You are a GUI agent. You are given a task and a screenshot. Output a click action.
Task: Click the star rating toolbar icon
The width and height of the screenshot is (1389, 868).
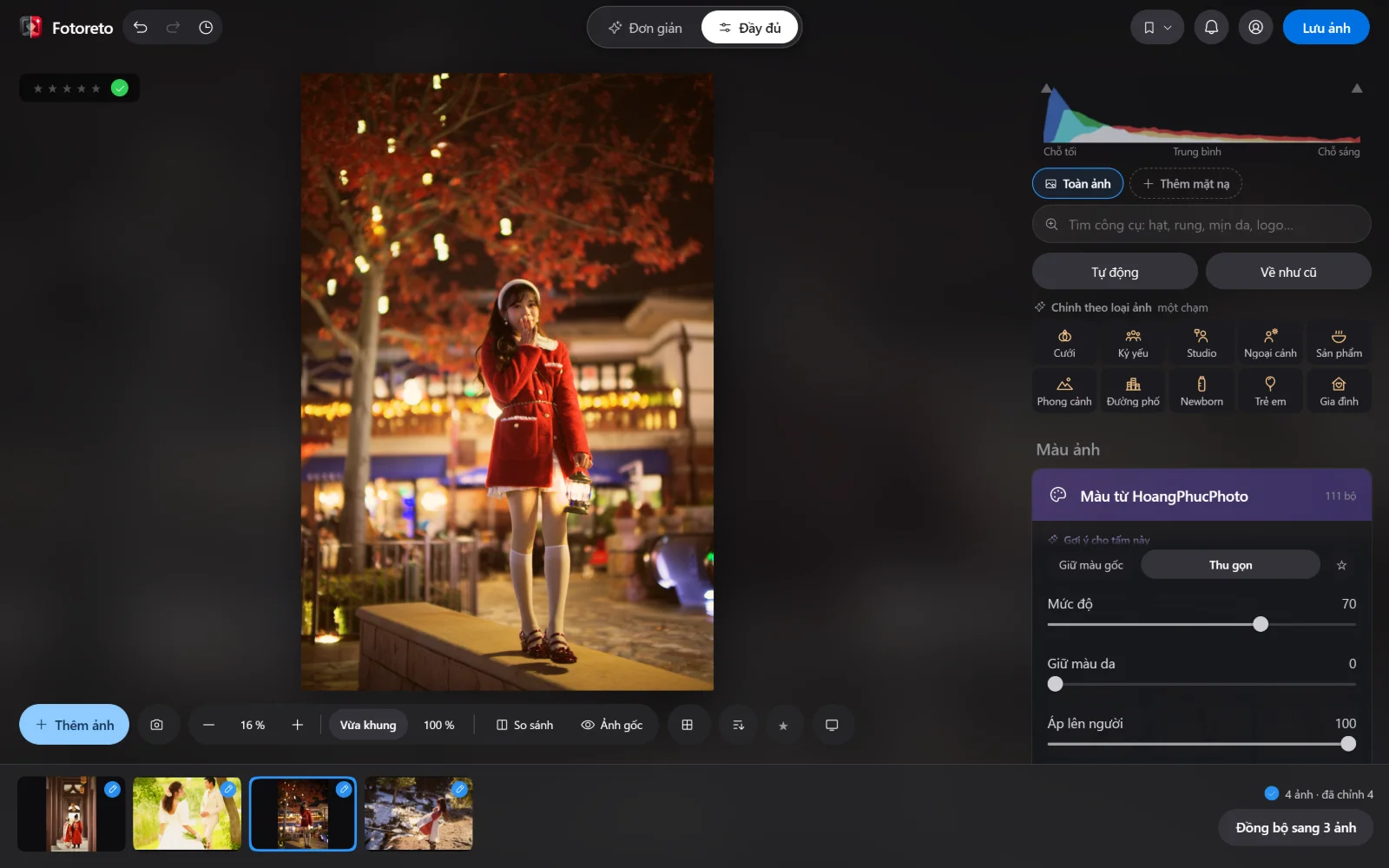pyautogui.click(x=783, y=725)
